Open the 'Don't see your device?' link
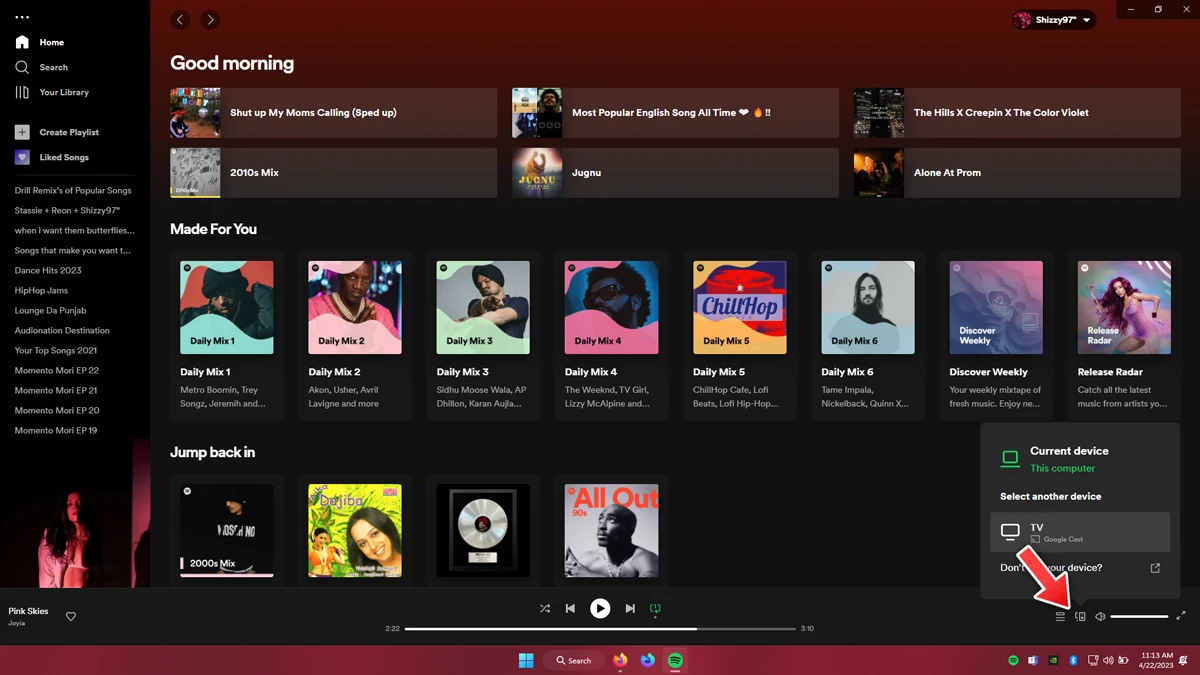Image resolution: width=1200 pixels, height=675 pixels. [x=1080, y=568]
